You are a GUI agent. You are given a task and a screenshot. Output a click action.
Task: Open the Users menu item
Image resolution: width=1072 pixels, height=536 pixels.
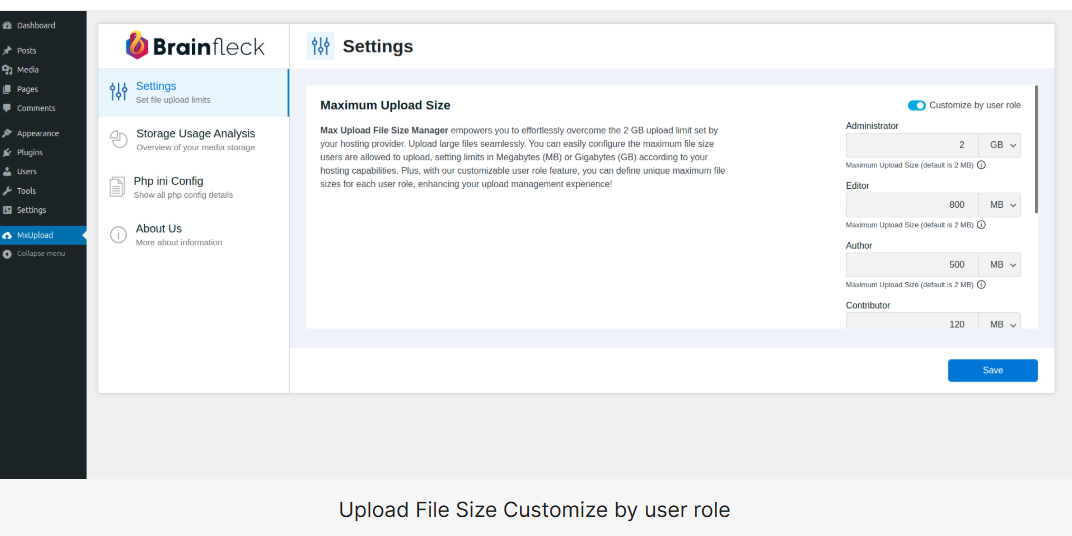coord(43,172)
